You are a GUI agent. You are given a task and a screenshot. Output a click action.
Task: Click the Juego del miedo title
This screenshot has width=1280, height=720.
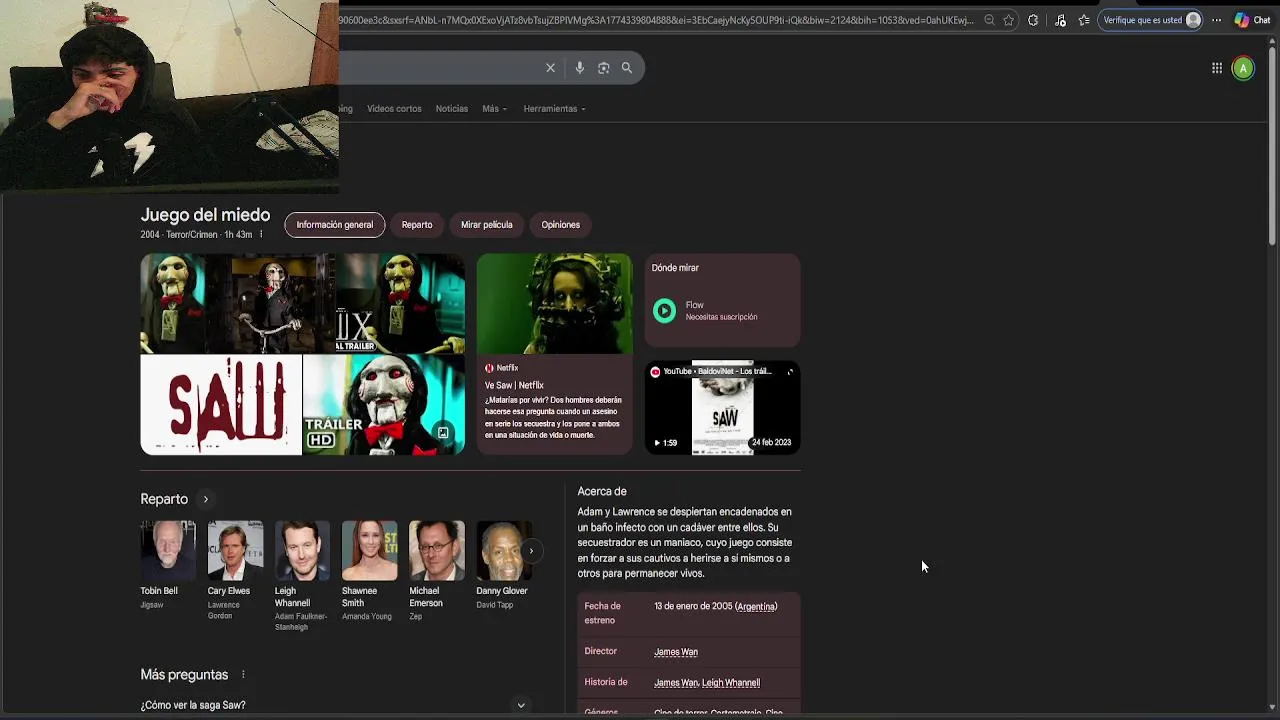point(205,215)
